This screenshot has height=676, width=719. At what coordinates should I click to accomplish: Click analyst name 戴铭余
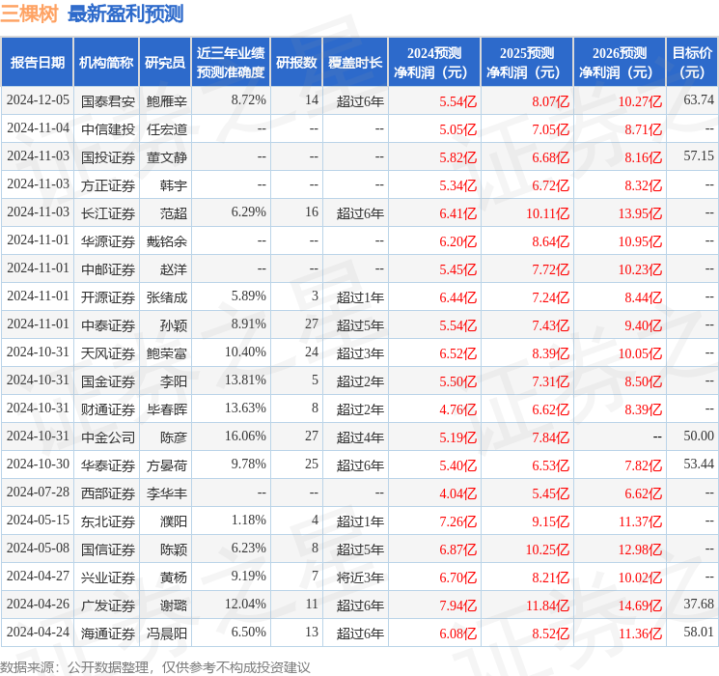(x=167, y=241)
